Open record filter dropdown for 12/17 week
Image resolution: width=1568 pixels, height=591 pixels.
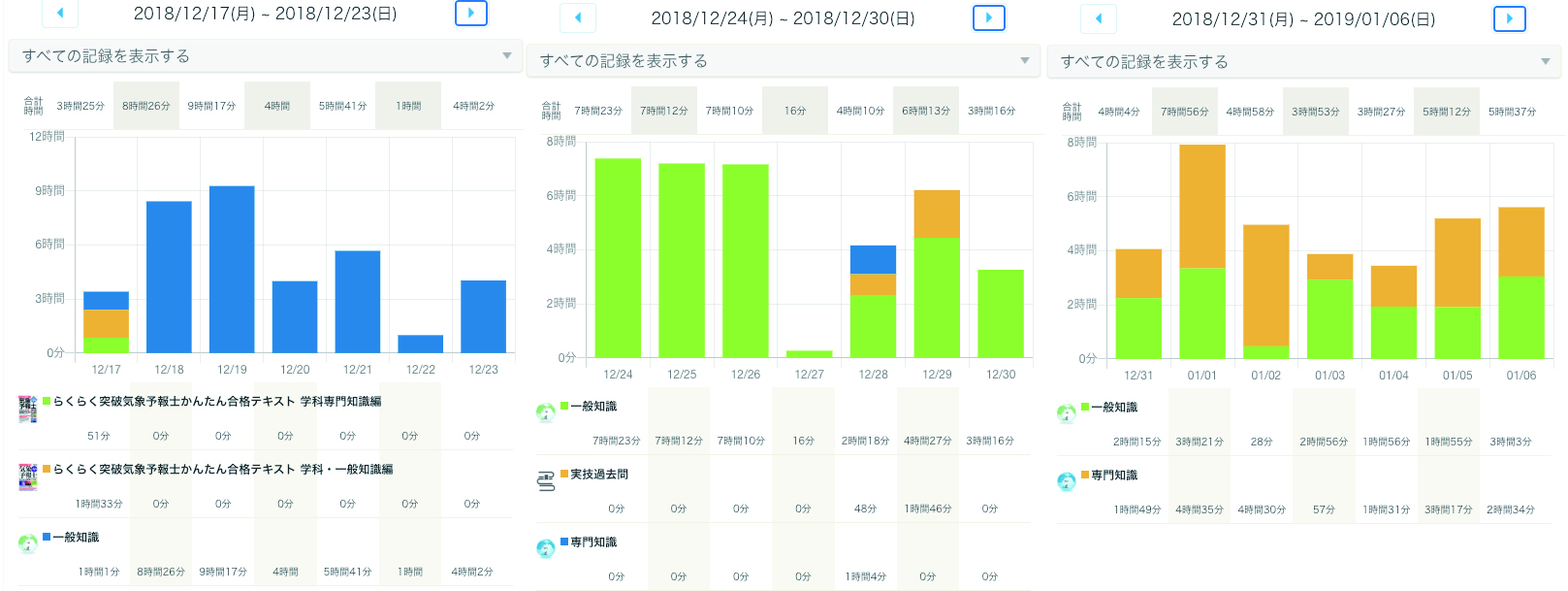tap(266, 56)
